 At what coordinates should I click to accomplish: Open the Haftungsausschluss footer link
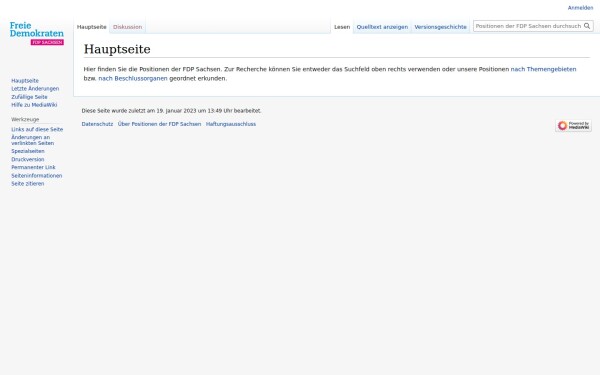[231, 124]
